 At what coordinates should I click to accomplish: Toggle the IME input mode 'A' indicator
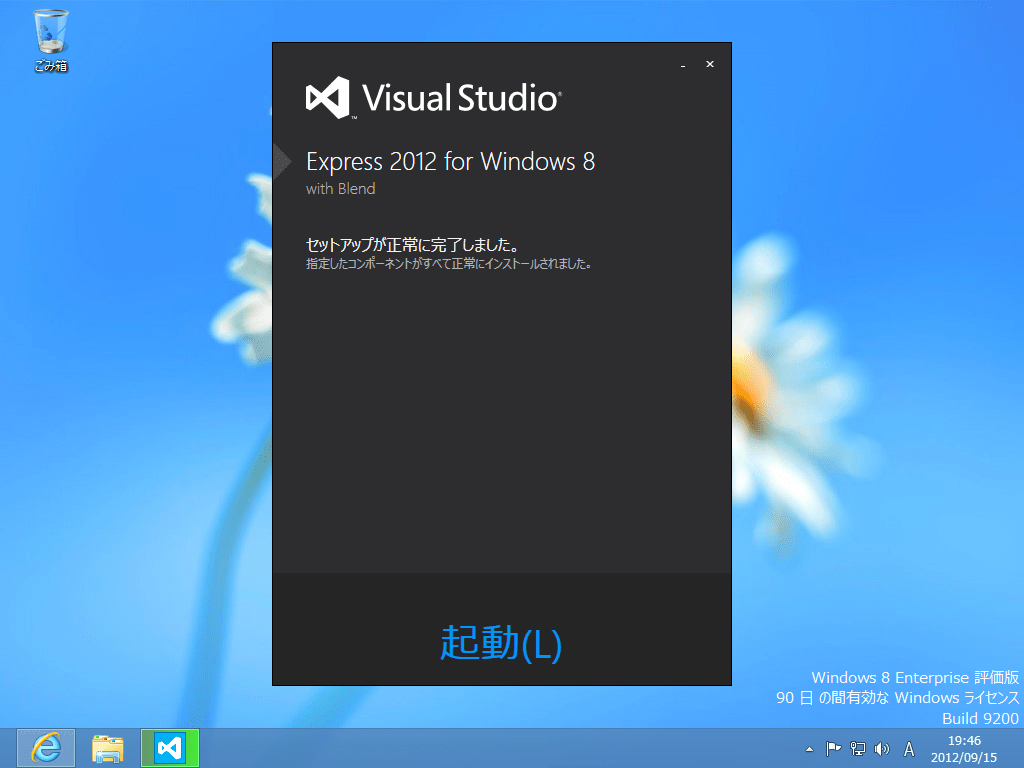tap(908, 749)
